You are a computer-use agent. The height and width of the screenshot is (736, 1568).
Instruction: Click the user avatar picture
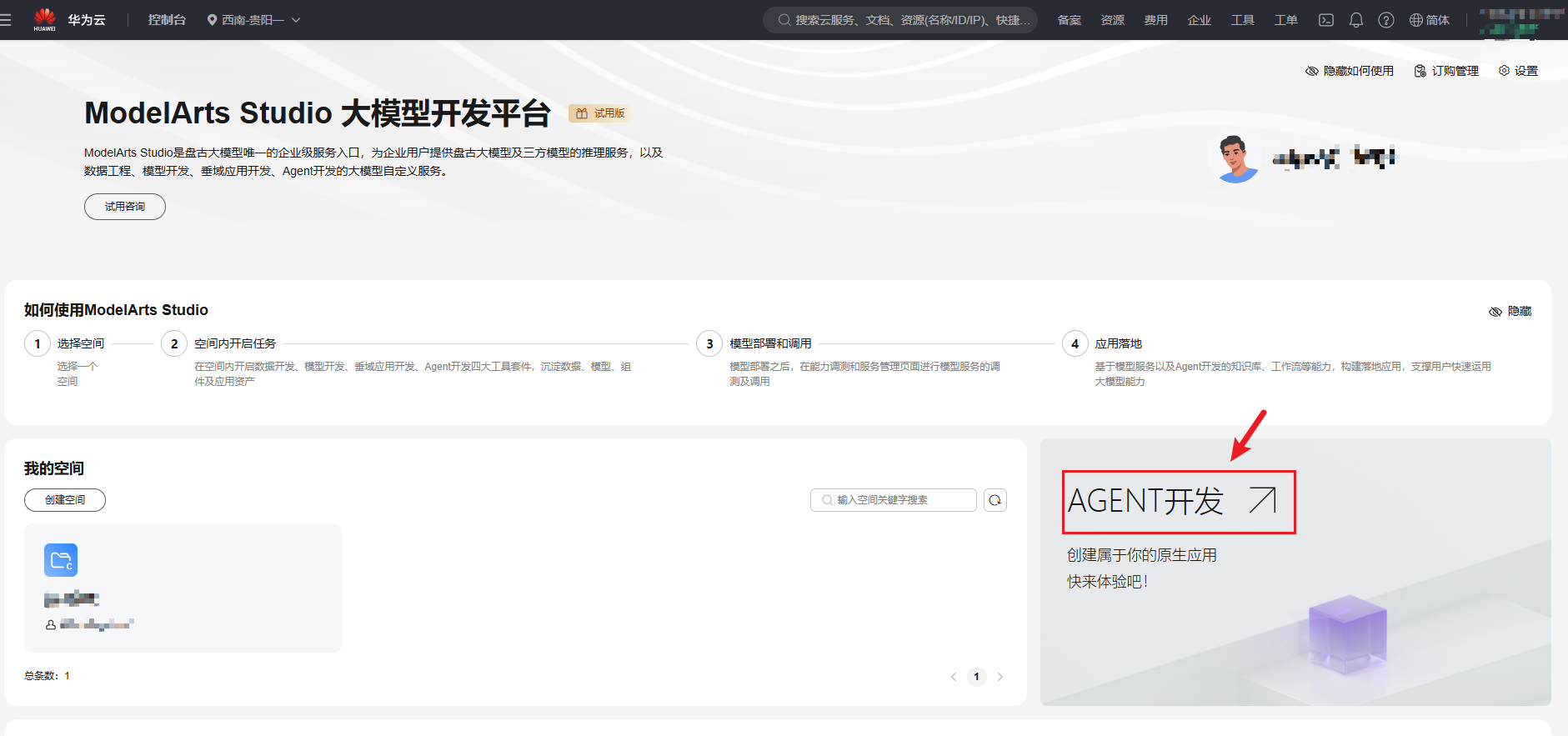[1236, 158]
